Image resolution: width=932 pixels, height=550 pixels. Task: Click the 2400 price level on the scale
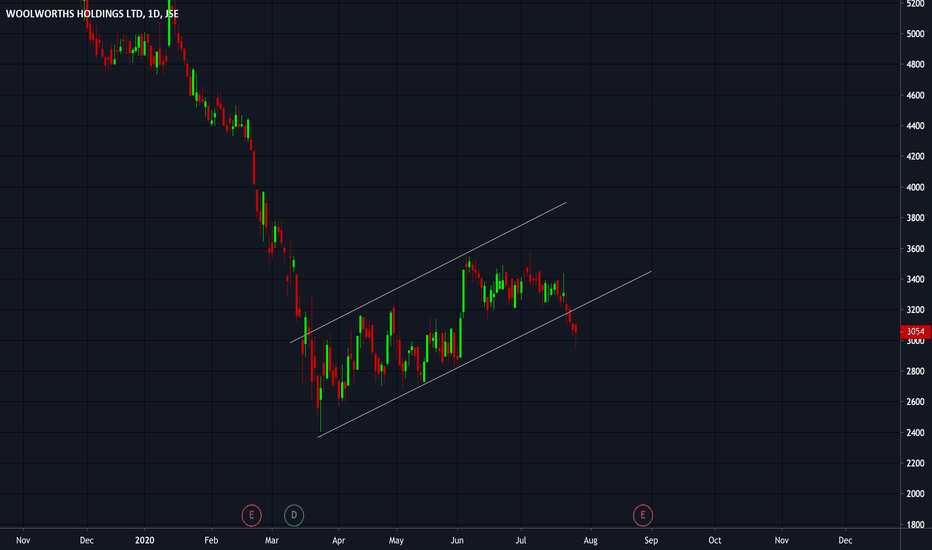pos(915,432)
